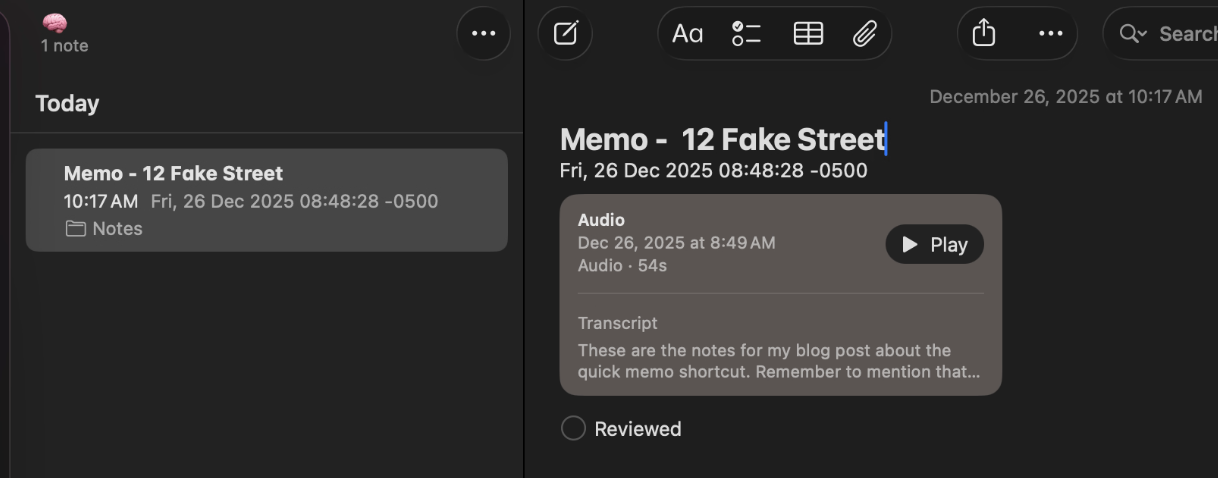Place cursor in the note title heading
1218x478 pixels.
722,139
